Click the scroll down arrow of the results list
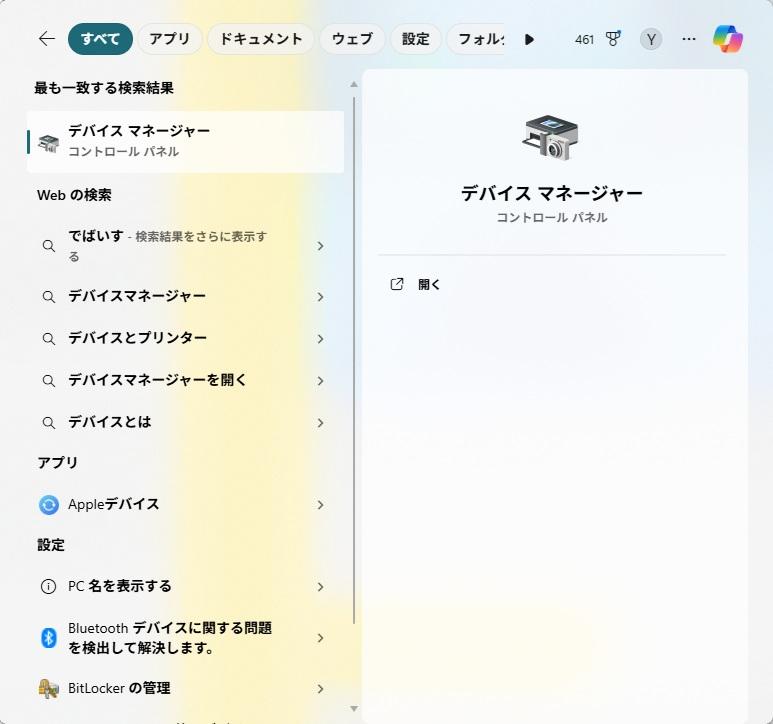The width and height of the screenshot is (773, 724). [x=354, y=709]
